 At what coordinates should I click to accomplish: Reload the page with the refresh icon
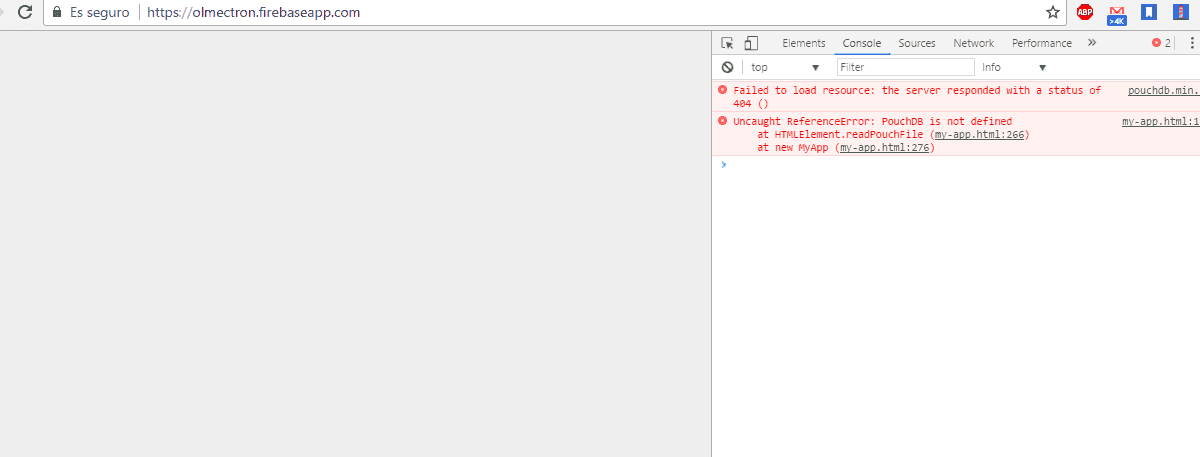25,13
